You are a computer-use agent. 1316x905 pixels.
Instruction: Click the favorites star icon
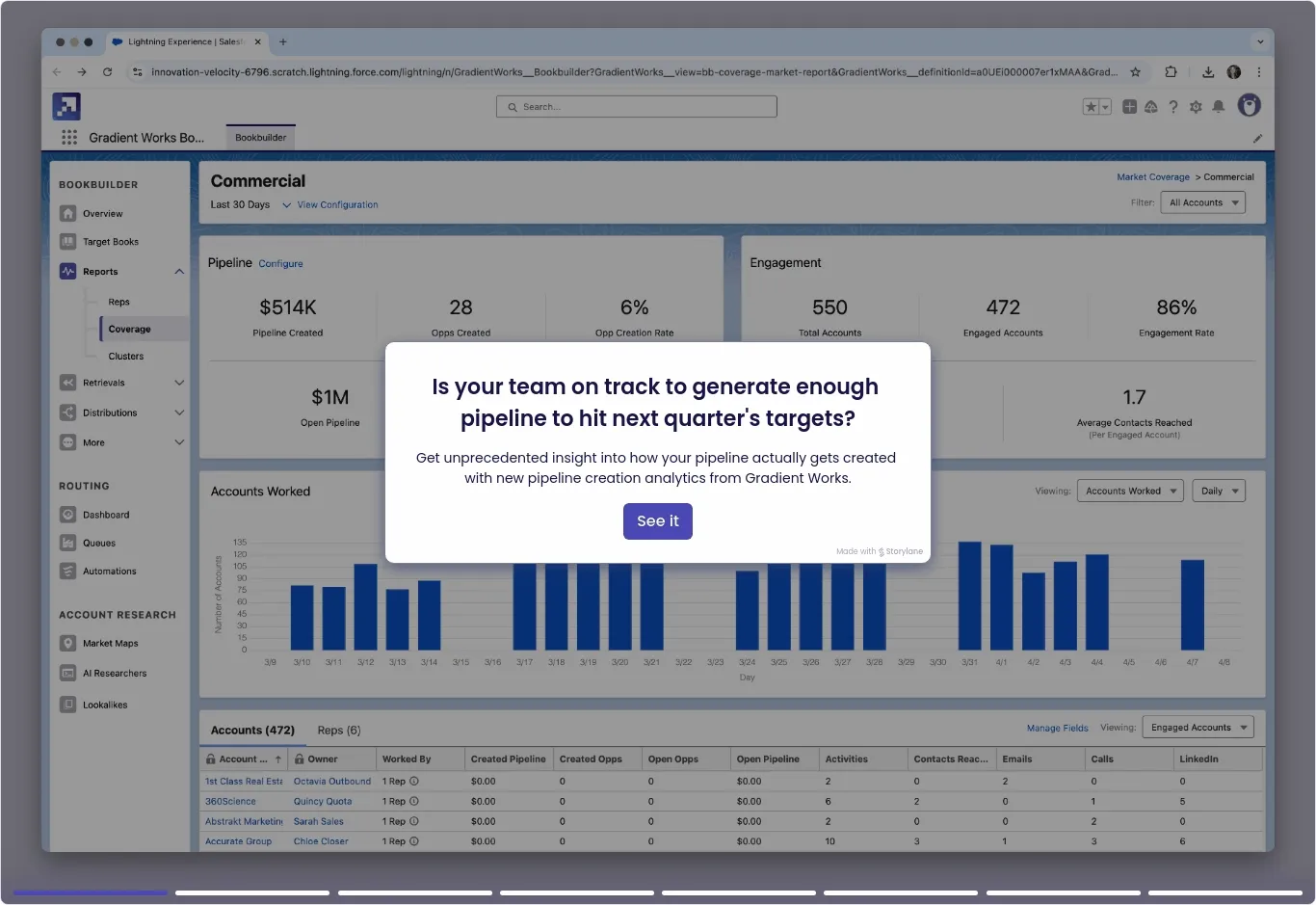tap(1091, 107)
